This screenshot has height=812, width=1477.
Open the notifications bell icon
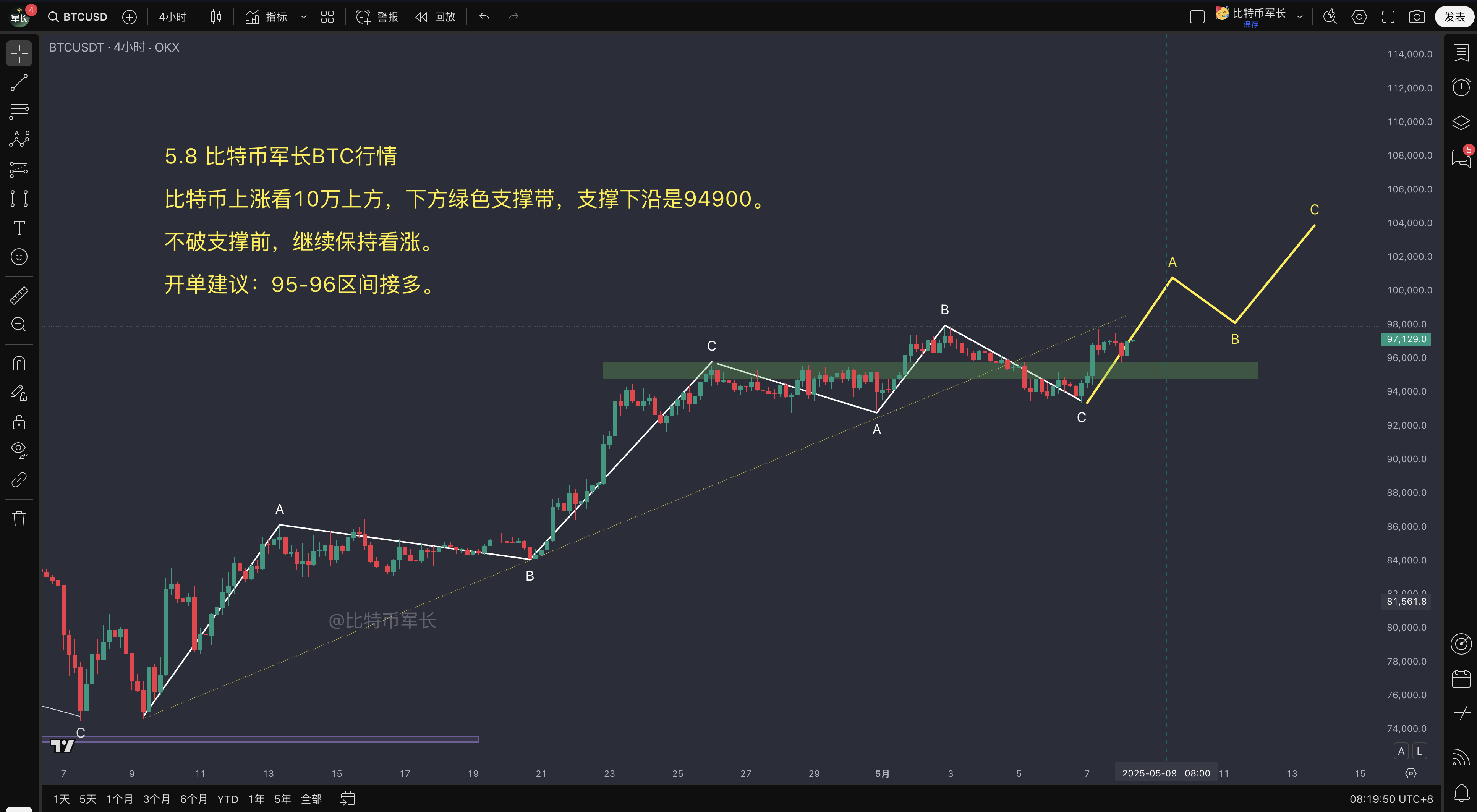click(x=1461, y=793)
